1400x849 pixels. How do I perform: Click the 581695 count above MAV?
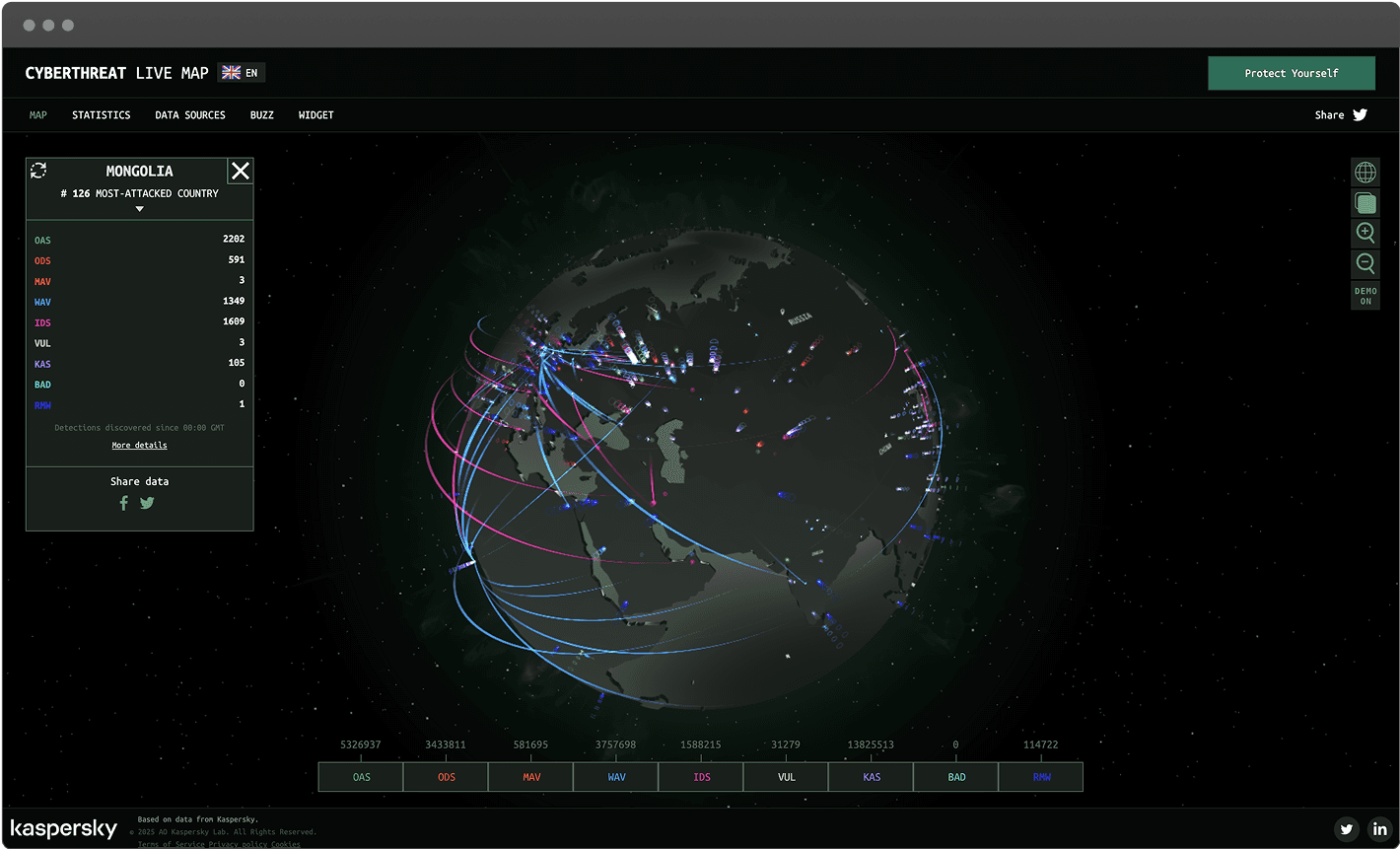click(531, 744)
